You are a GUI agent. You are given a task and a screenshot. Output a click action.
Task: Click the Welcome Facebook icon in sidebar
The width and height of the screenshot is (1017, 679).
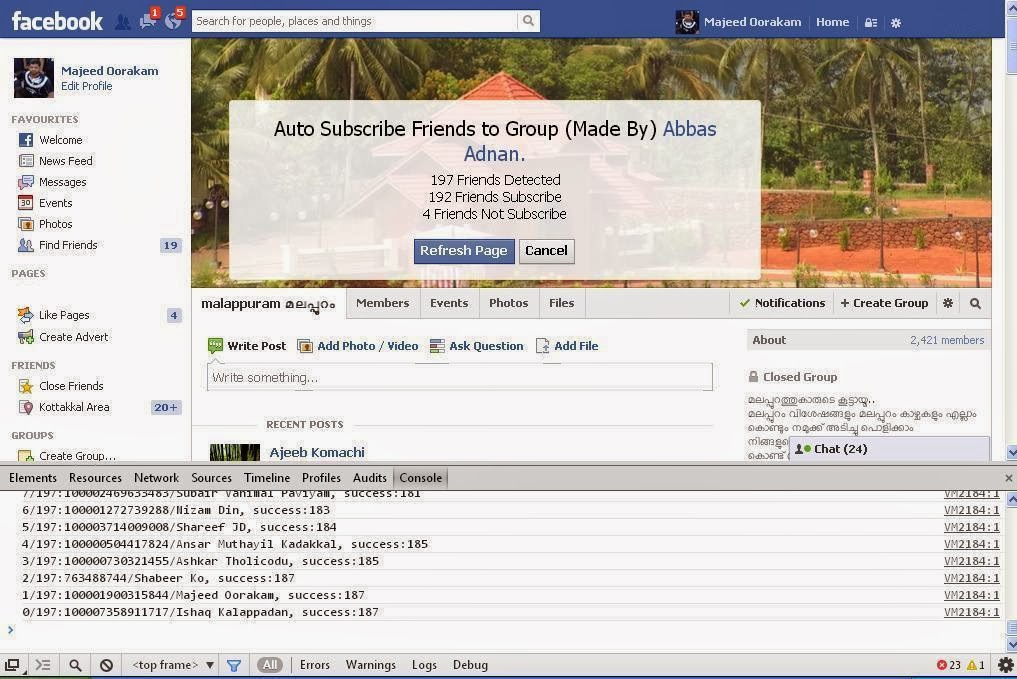coord(26,140)
